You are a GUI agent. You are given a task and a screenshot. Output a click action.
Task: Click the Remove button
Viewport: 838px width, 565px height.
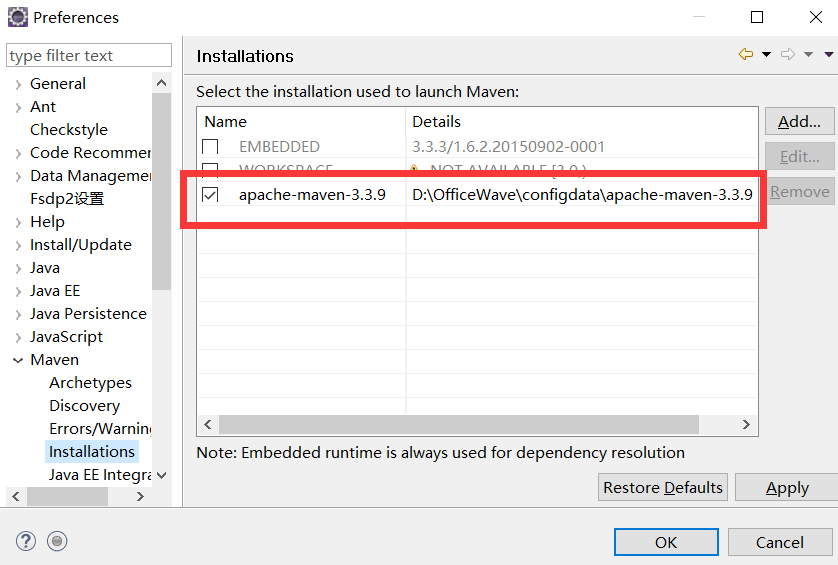tap(800, 191)
